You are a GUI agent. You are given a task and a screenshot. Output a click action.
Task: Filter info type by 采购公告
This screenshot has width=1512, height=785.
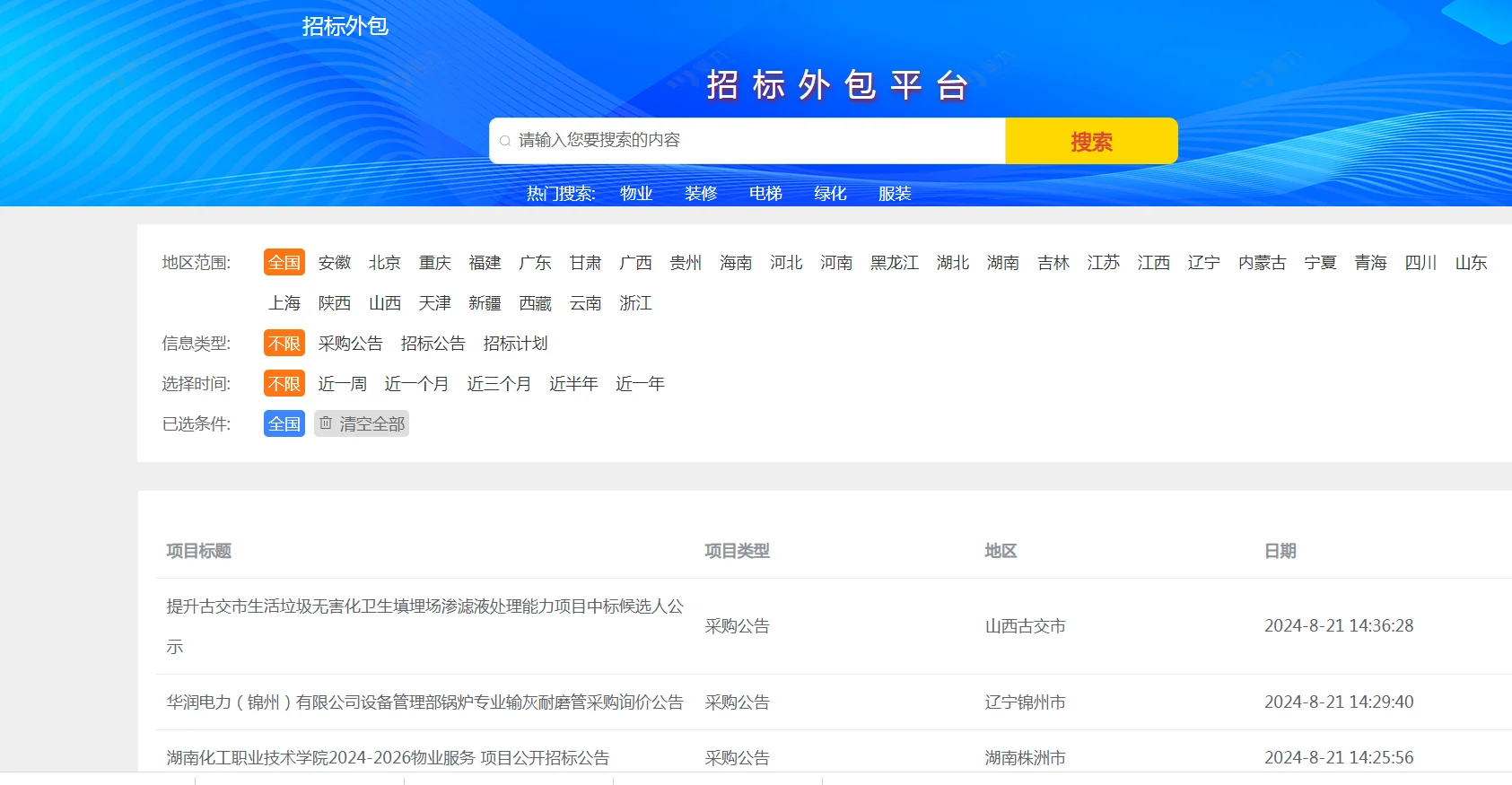351,343
